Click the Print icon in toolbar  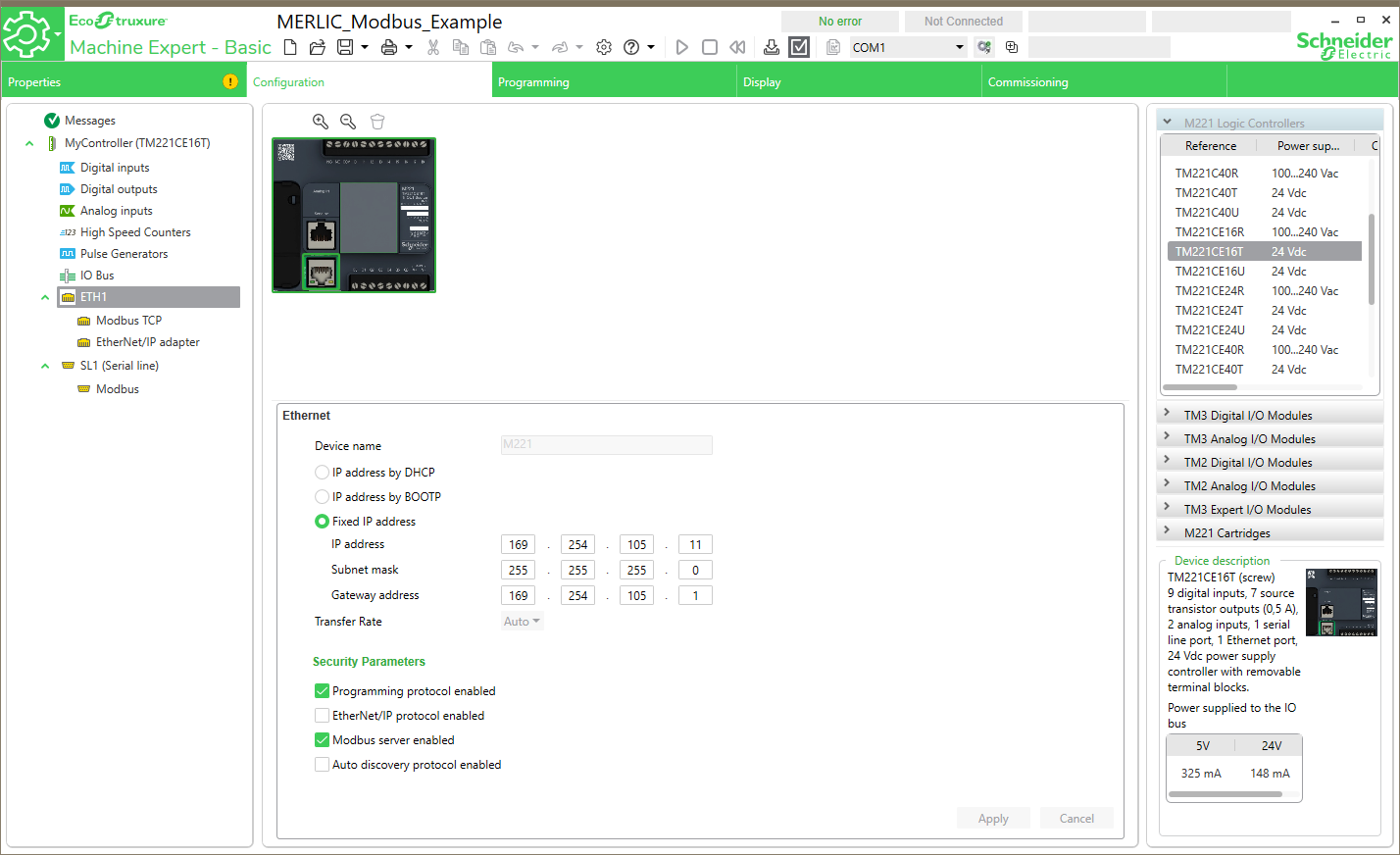click(389, 47)
